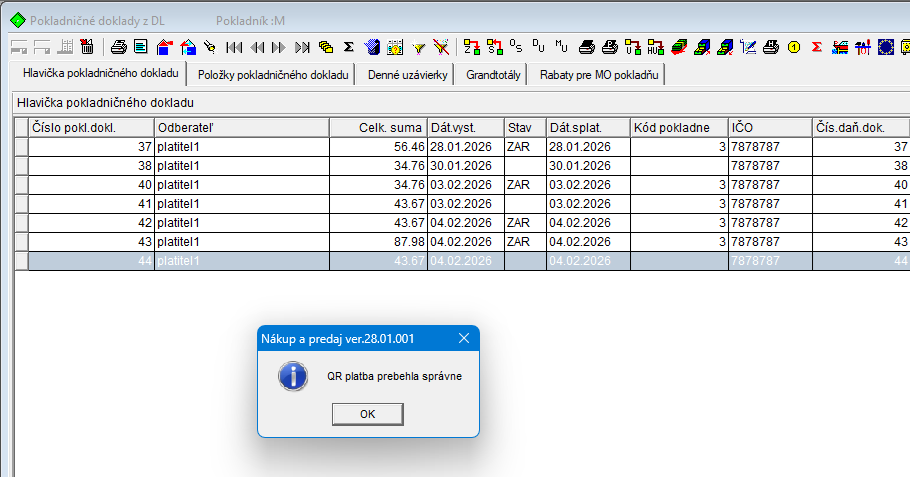Viewport: 910px width, 477px height.
Task: Remove filter using crossed-out funnel icon
Action: click(441, 46)
